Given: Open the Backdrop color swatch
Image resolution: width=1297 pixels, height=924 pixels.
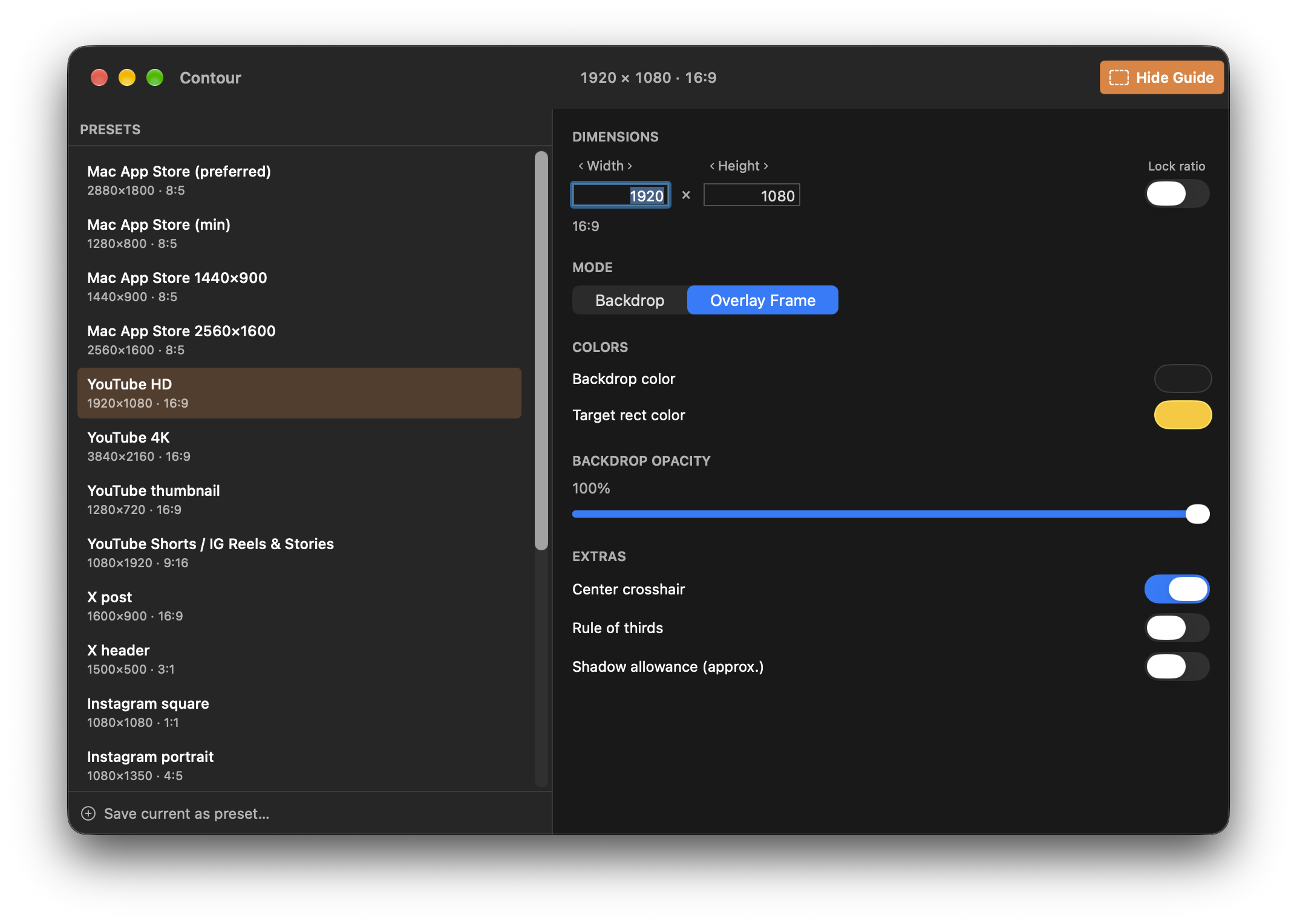Looking at the screenshot, I should 1182,379.
